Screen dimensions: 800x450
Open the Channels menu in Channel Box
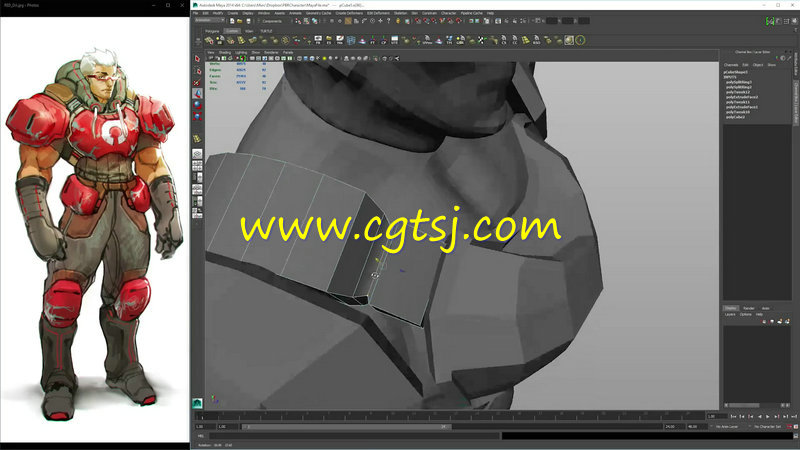(731, 65)
